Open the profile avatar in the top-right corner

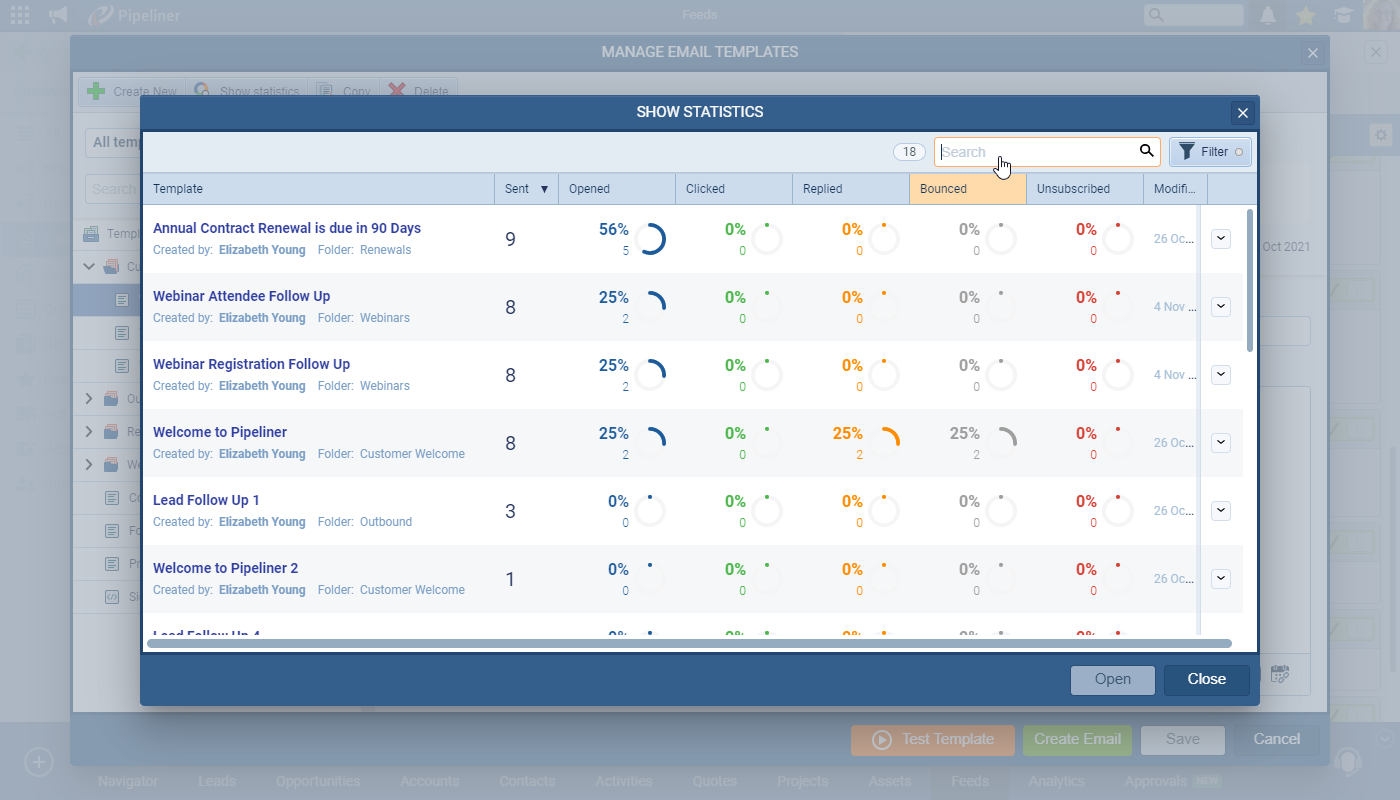click(1381, 15)
